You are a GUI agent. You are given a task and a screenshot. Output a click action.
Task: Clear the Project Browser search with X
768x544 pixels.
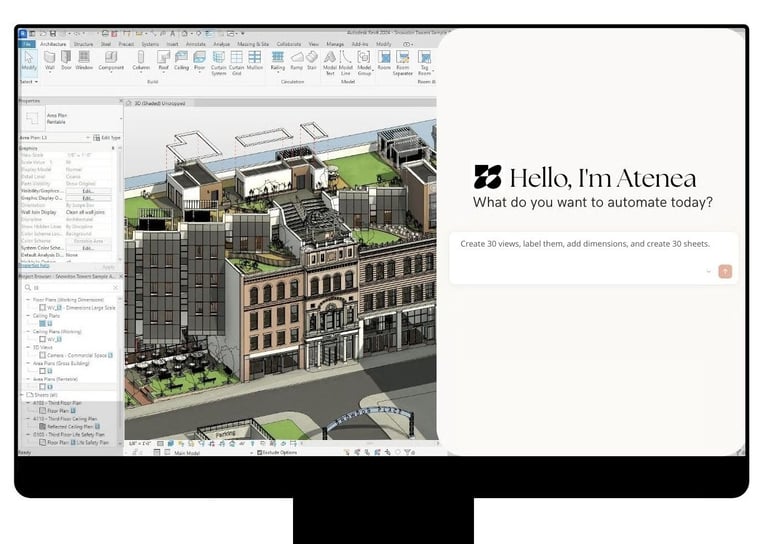click(x=116, y=287)
